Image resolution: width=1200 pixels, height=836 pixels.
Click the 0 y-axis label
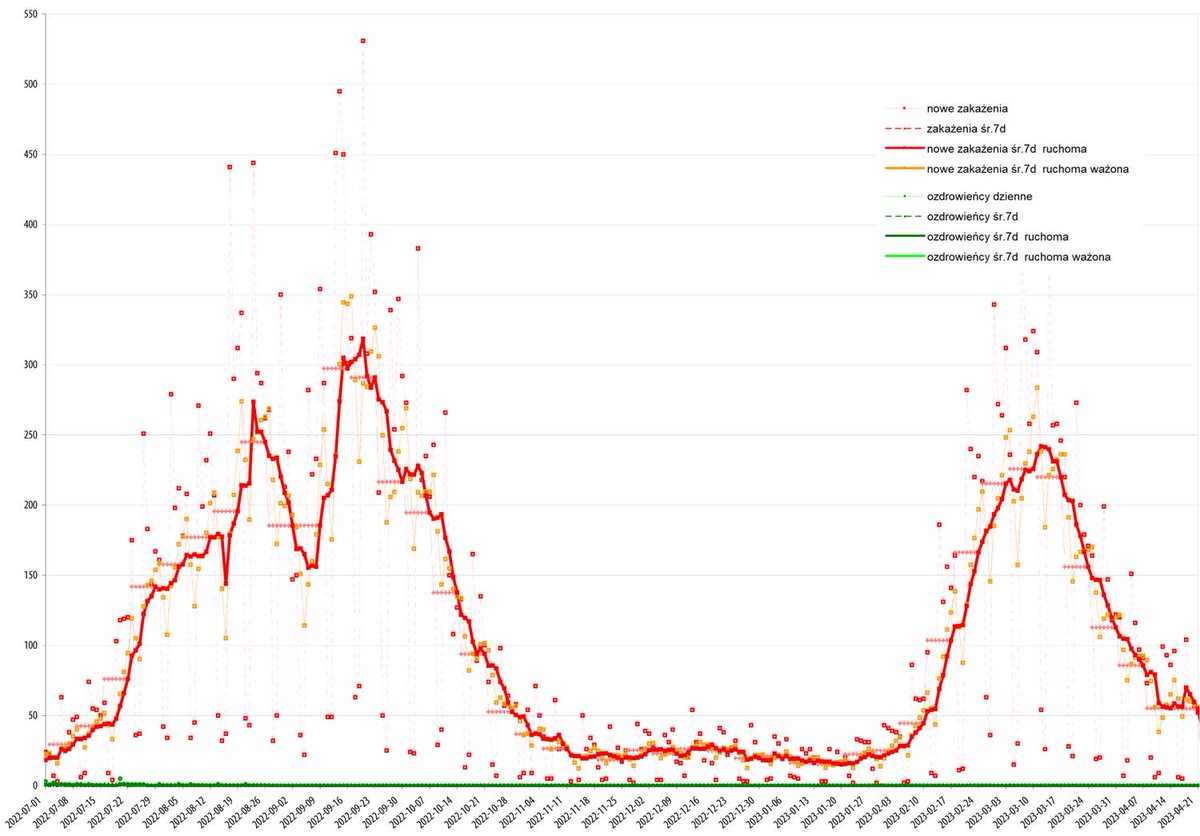click(x=34, y=786)
